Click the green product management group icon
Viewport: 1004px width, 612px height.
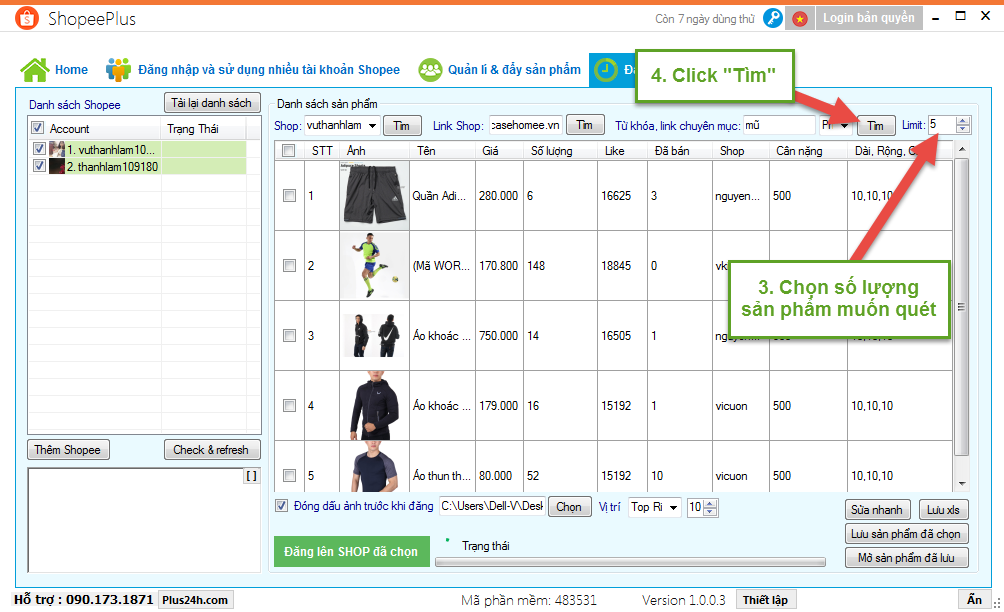point(431,70)
